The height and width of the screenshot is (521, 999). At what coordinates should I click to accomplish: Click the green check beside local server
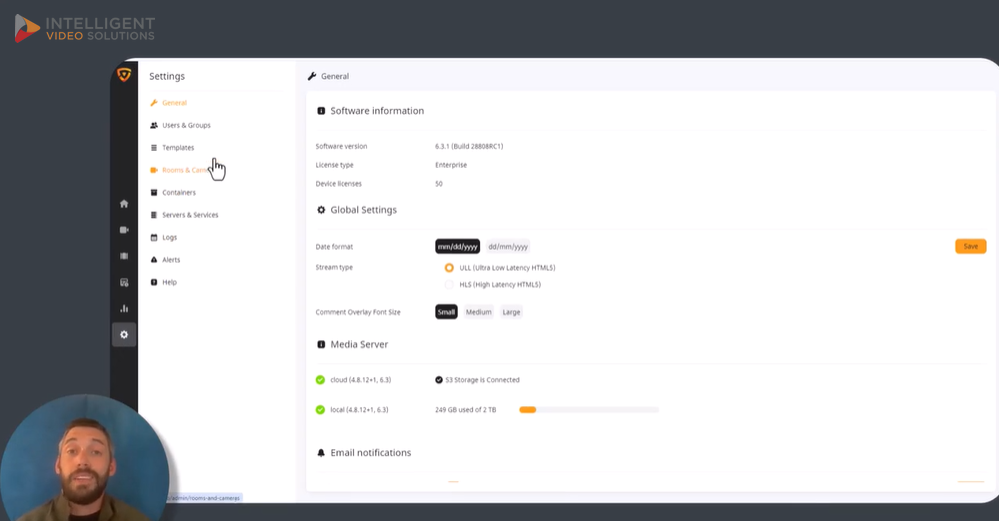click(320, 410)
